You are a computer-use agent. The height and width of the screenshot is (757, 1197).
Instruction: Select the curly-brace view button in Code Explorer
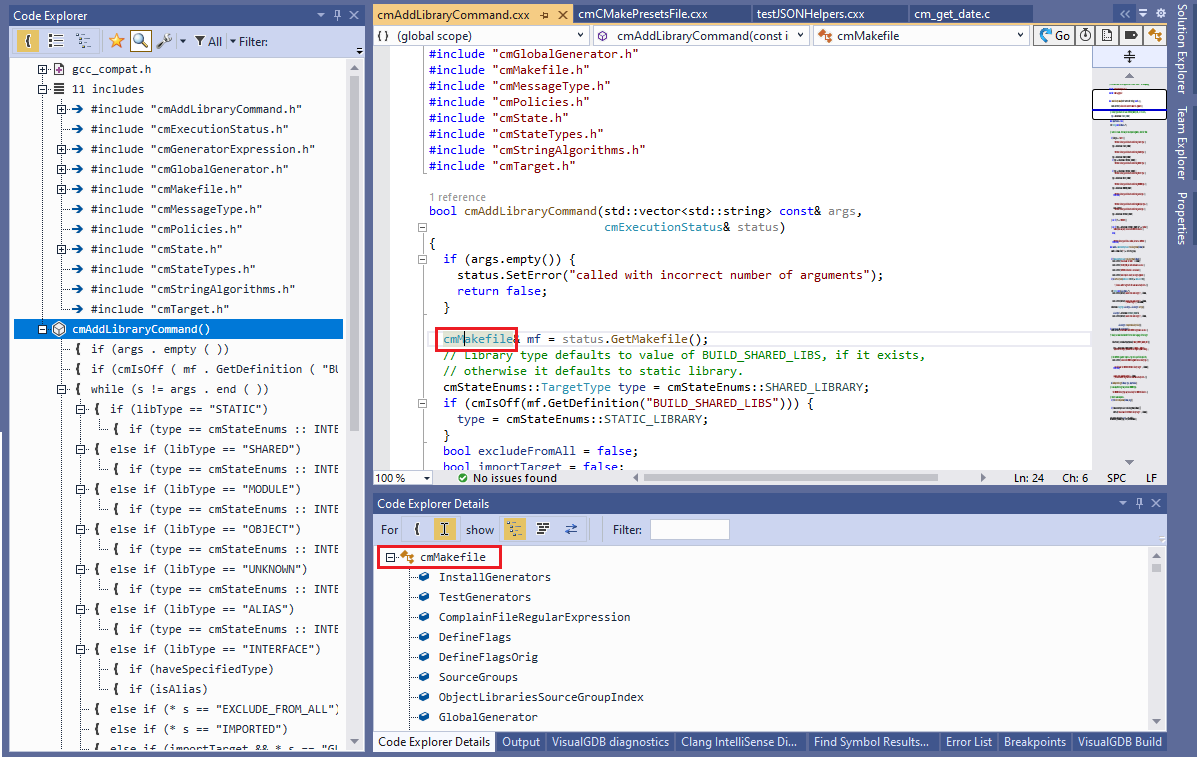(27, 41)
